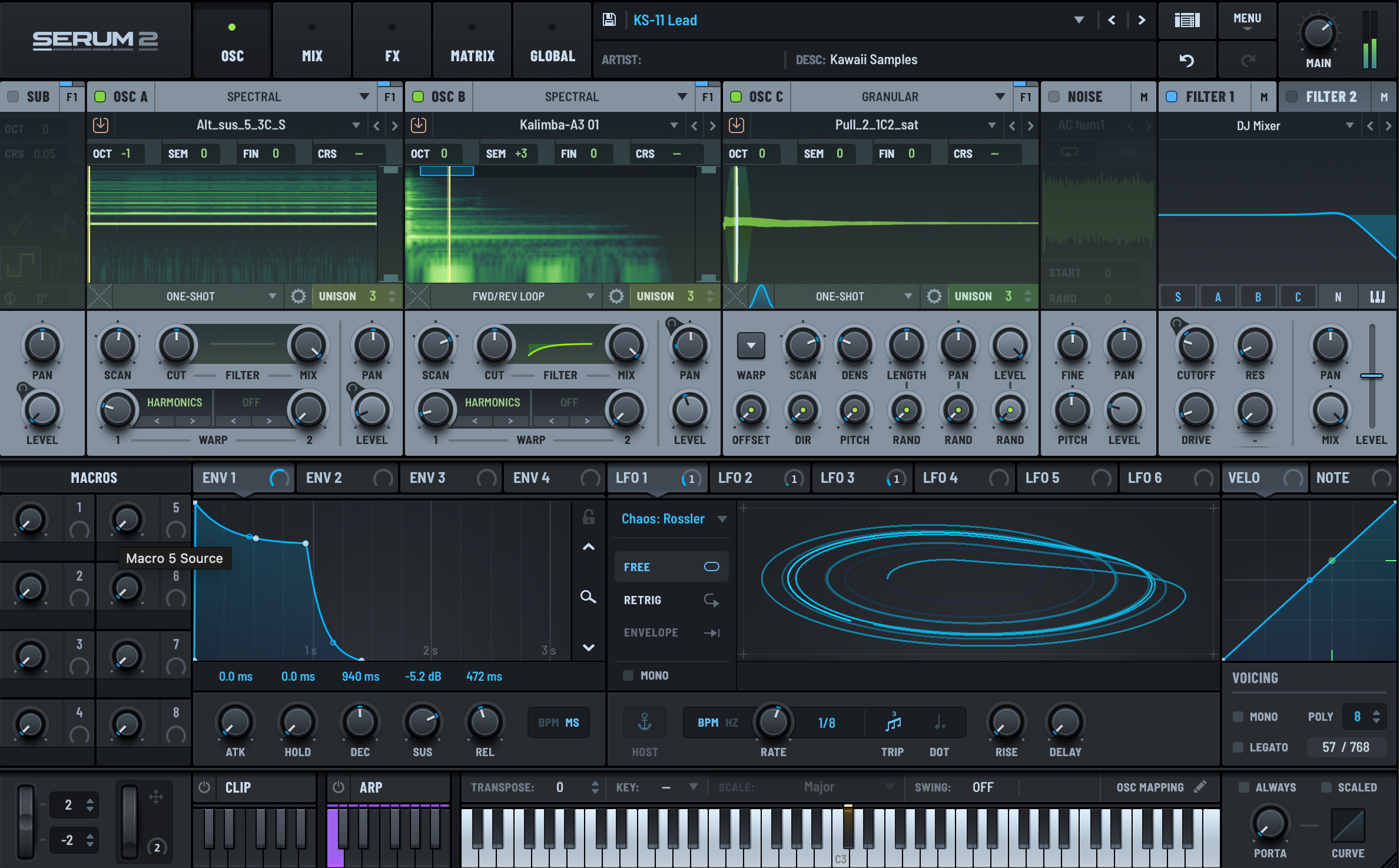Open the MENU button
The width and height of the screenshot is (1400, 868).
tap(1247, 20)
